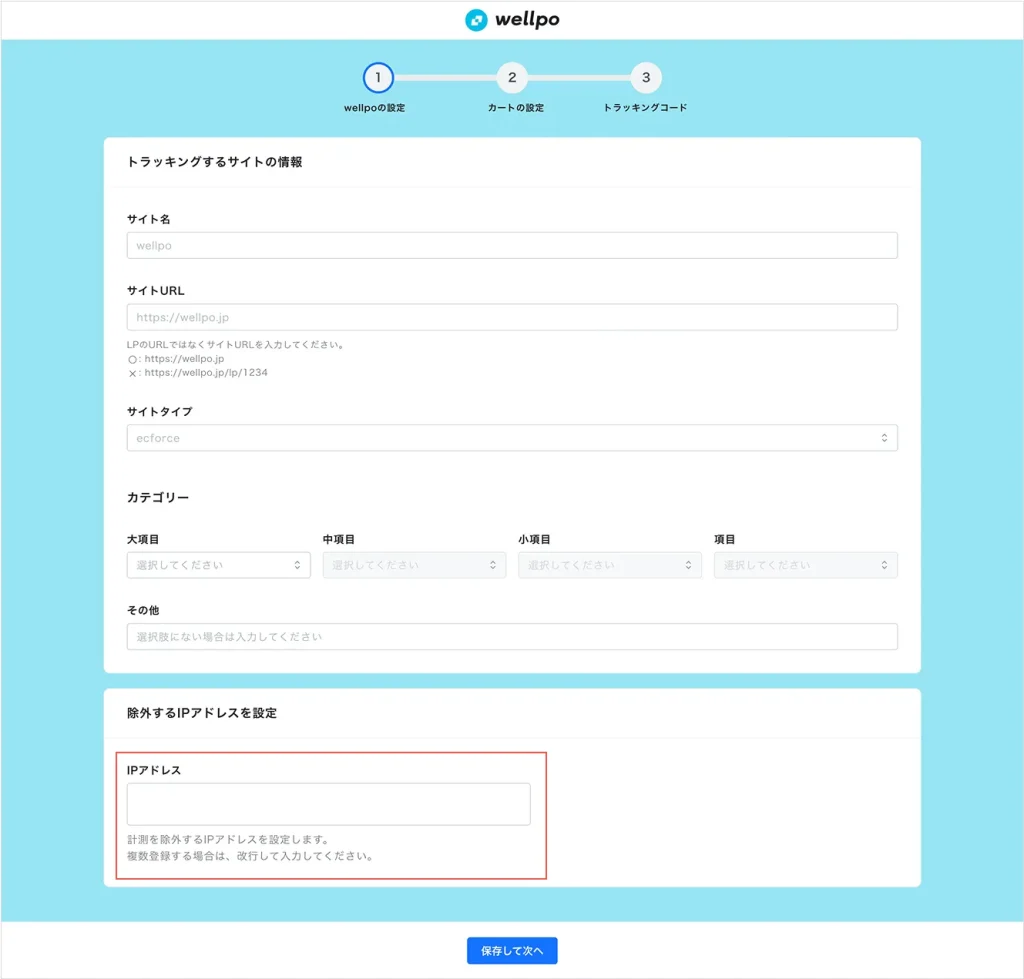
Task: Click the 中項目 dropdown chevron icon
Action: point(493,565)
